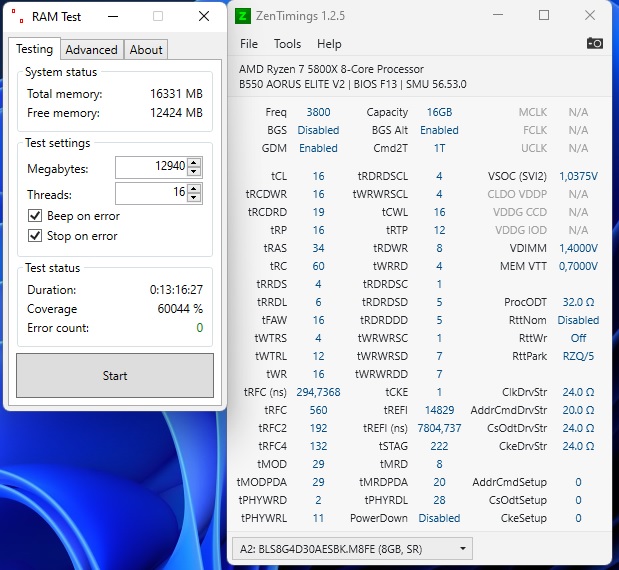The width and height of the screenshot is (619, 570).
Task: Click the BGS value Disabled
Action: click(x=318, y=130)
